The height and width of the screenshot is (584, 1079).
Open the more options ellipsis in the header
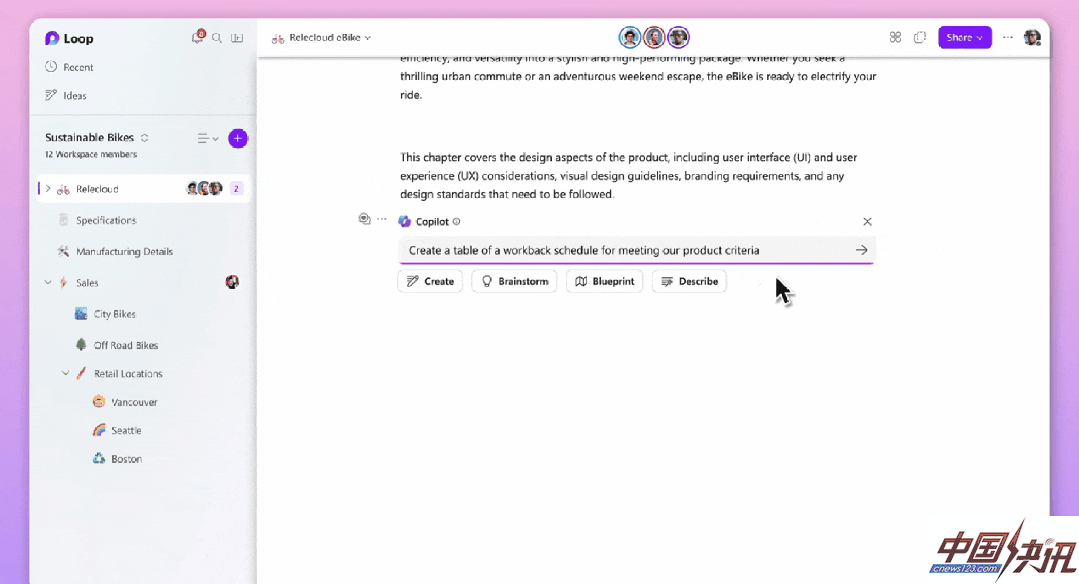pos(1007,37)
